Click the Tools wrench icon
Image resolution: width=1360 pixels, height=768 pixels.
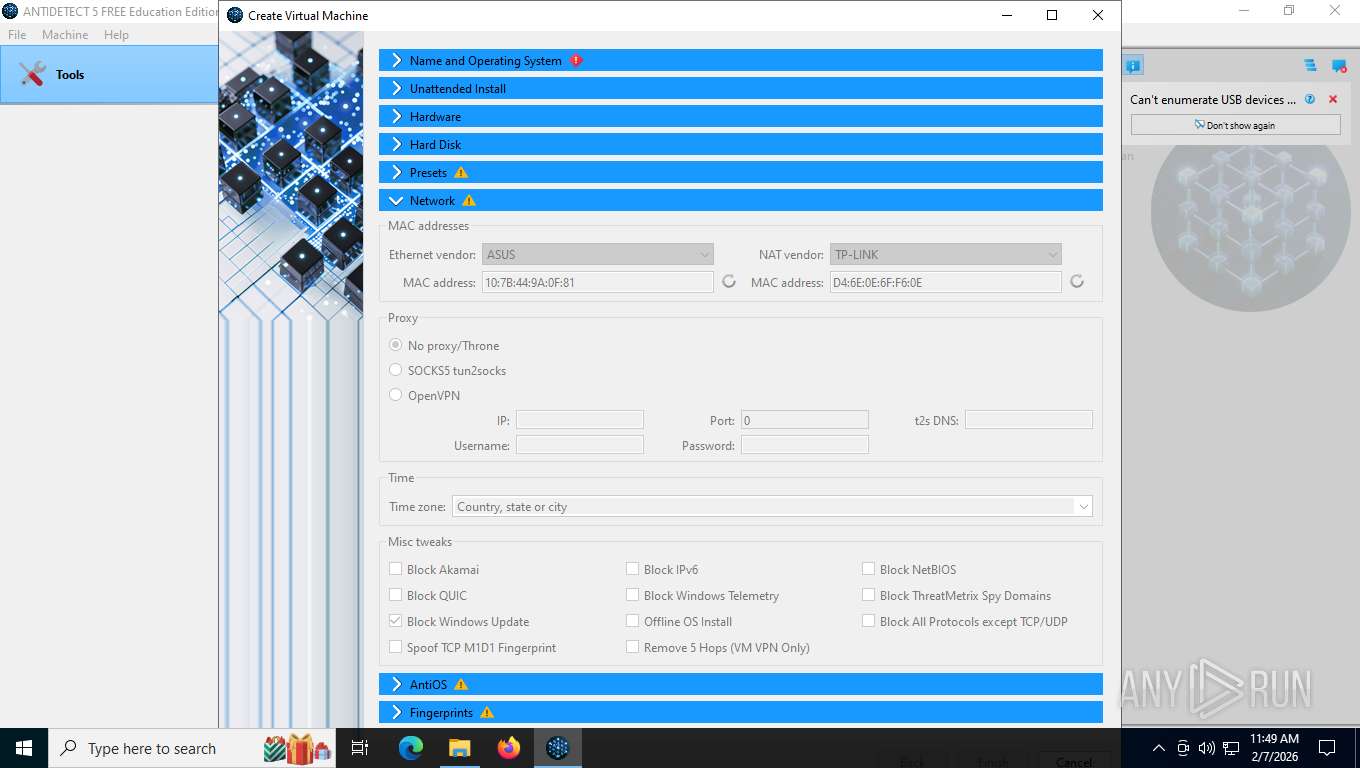tap(33, 74)
